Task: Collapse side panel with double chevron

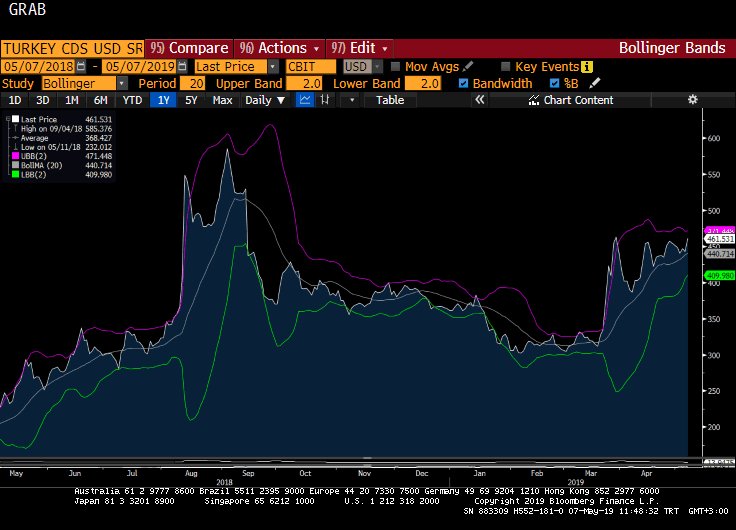Action: [479, 100]
